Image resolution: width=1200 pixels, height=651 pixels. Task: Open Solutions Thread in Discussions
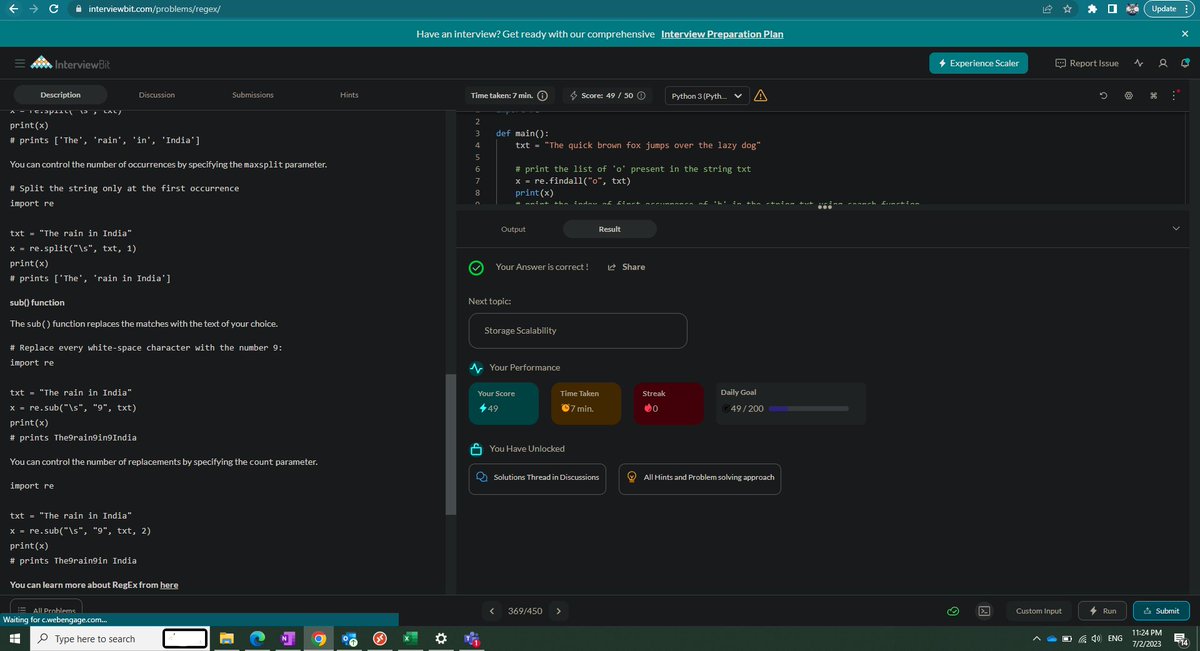pos(538,477)
